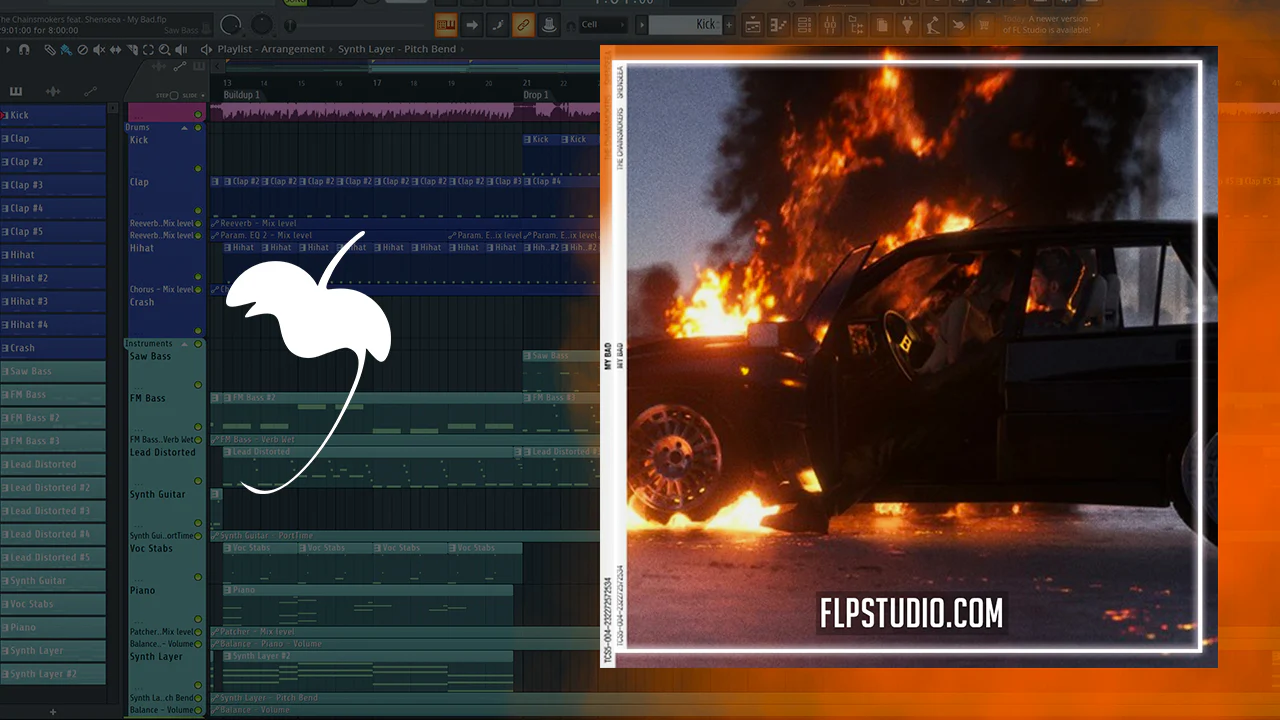Mute the Instruments group using its LED
The image size is (1280, 720).
(198, 344)
